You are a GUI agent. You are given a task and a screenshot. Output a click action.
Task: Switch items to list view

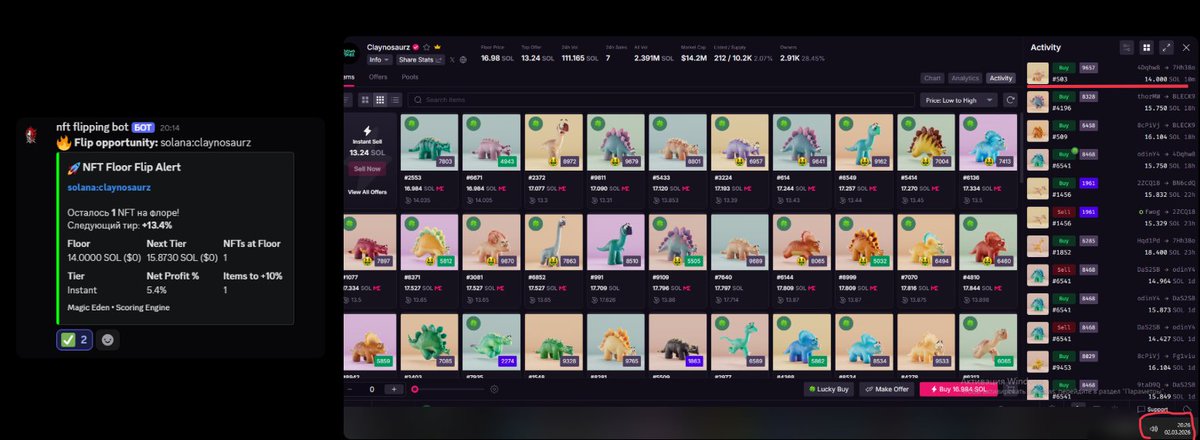coord(396,100)
